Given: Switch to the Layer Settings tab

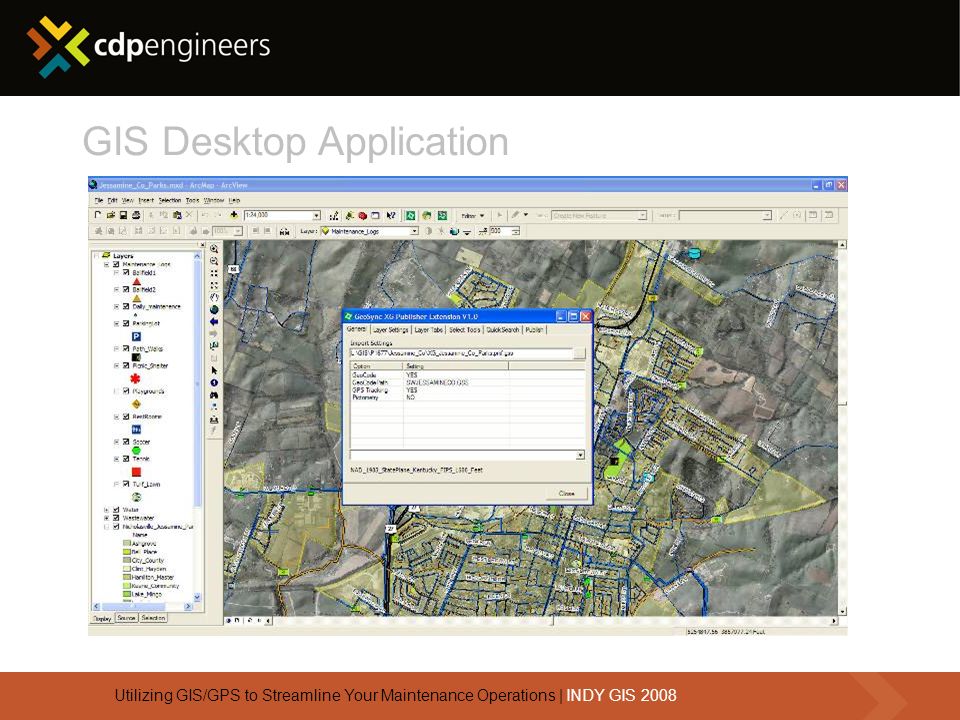Looking at the screenshot, I should (391, 329).
